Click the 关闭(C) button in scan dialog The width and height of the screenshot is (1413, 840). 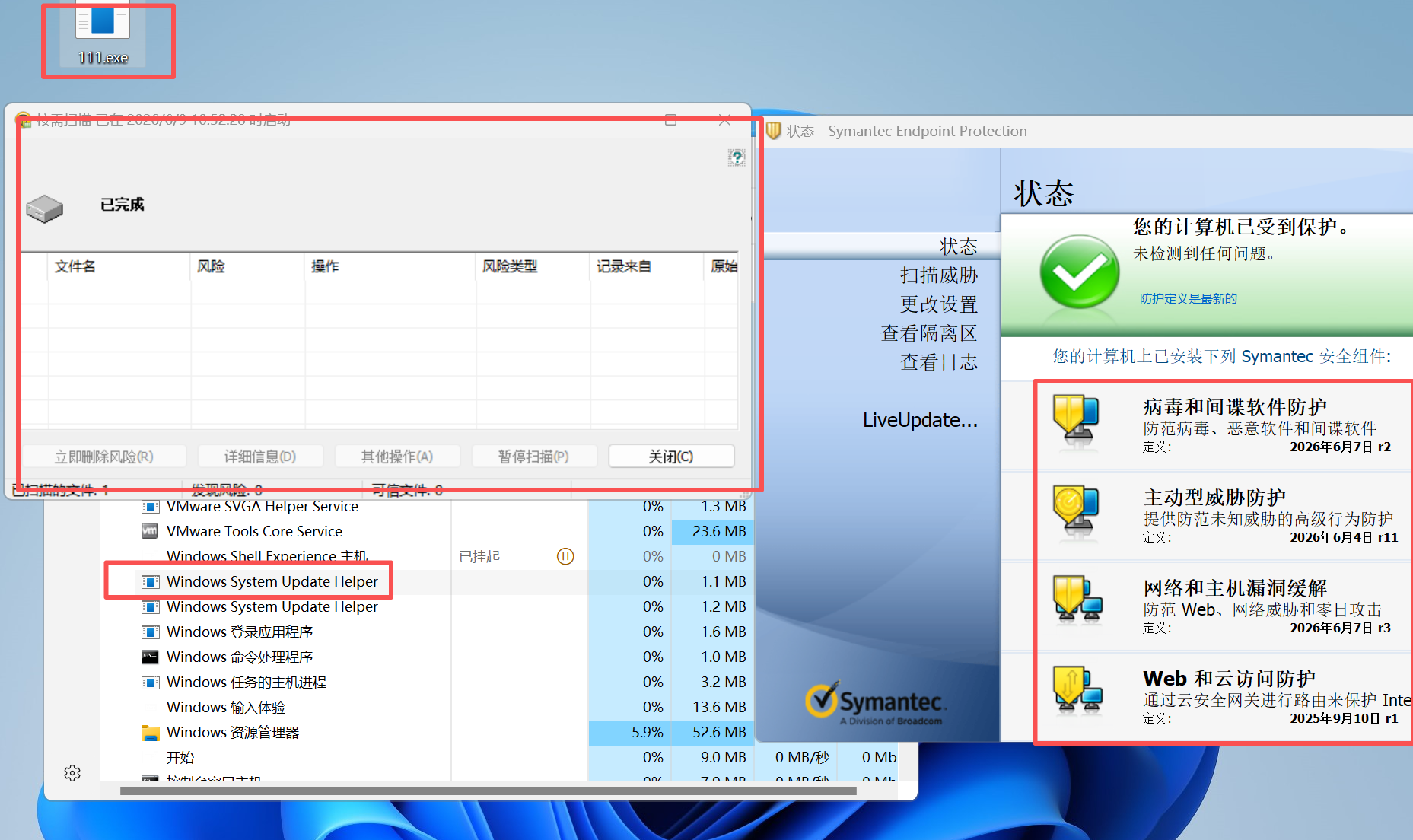671,457
